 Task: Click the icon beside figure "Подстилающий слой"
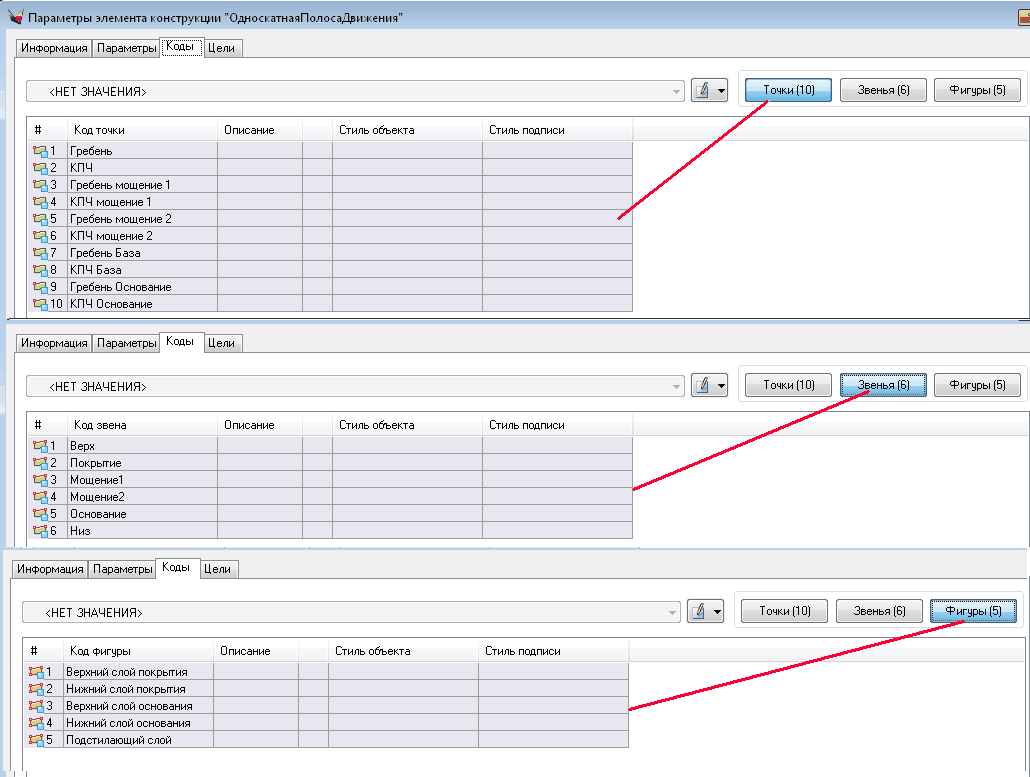coord(36,740)
